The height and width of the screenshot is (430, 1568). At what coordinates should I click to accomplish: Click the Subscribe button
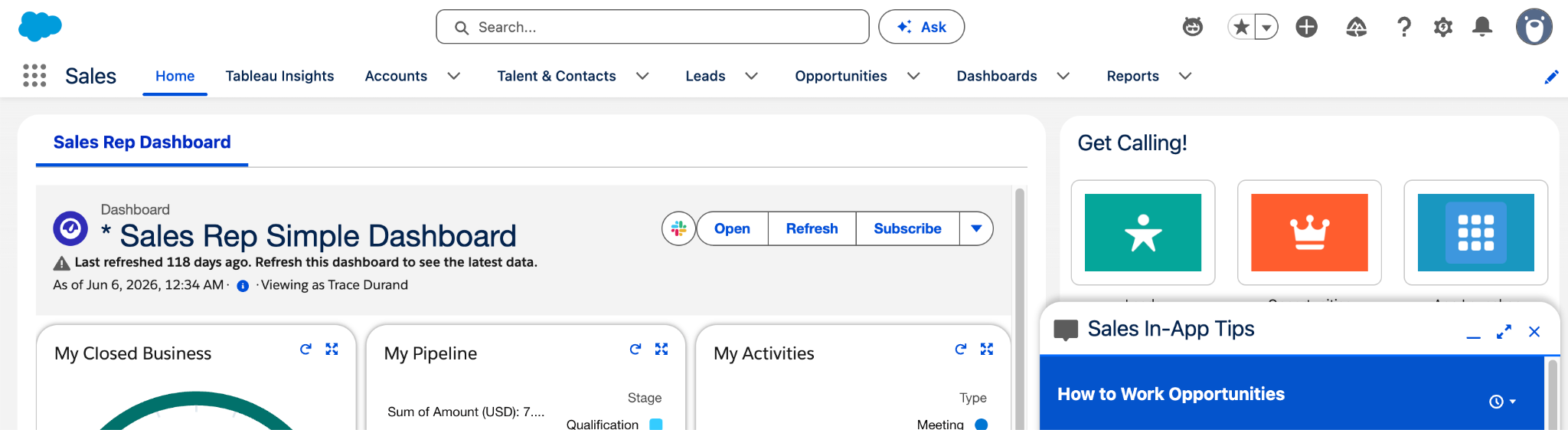[x=907, y=228]
